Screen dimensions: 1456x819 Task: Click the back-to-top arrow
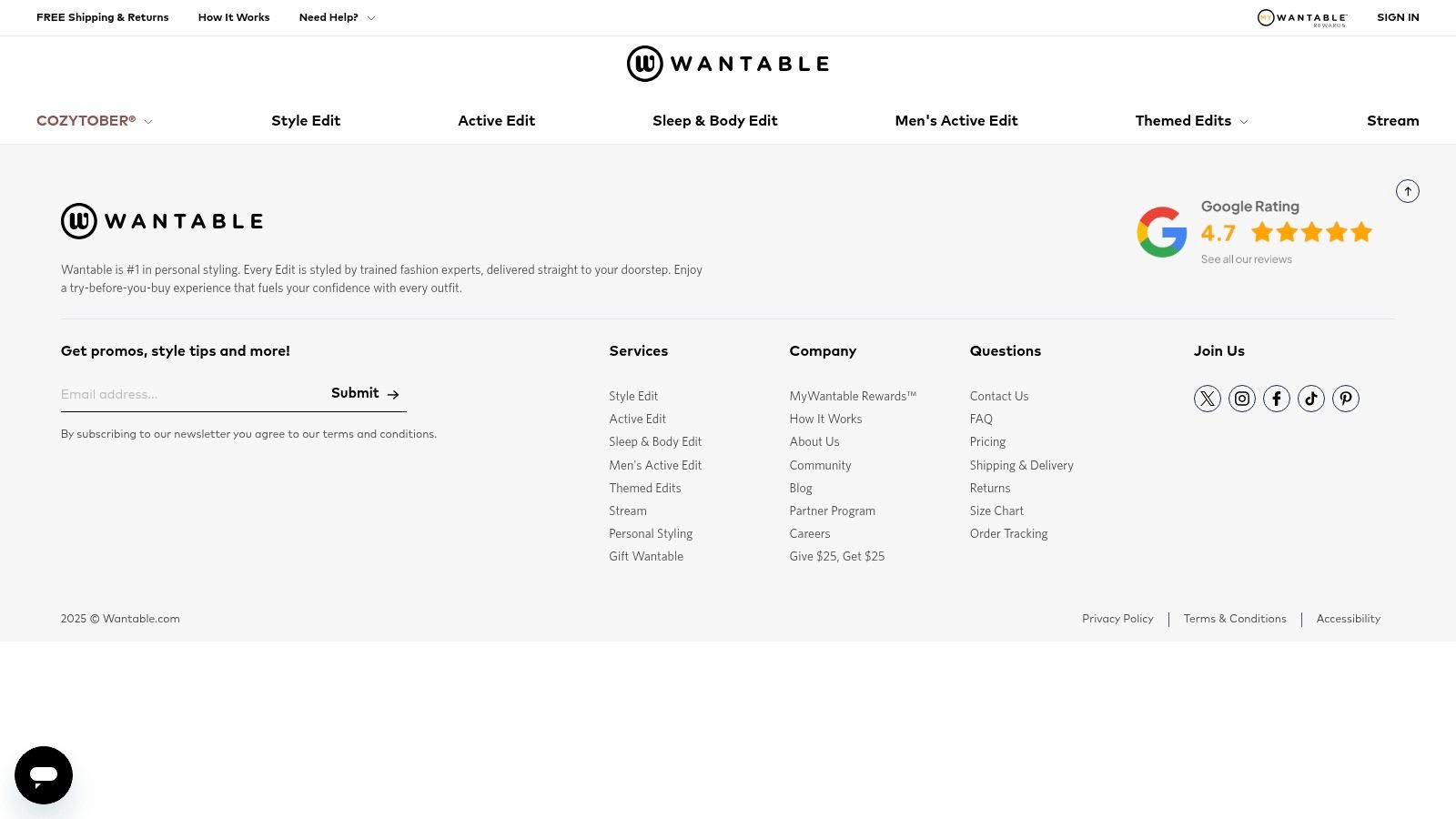coord(1408,191)
